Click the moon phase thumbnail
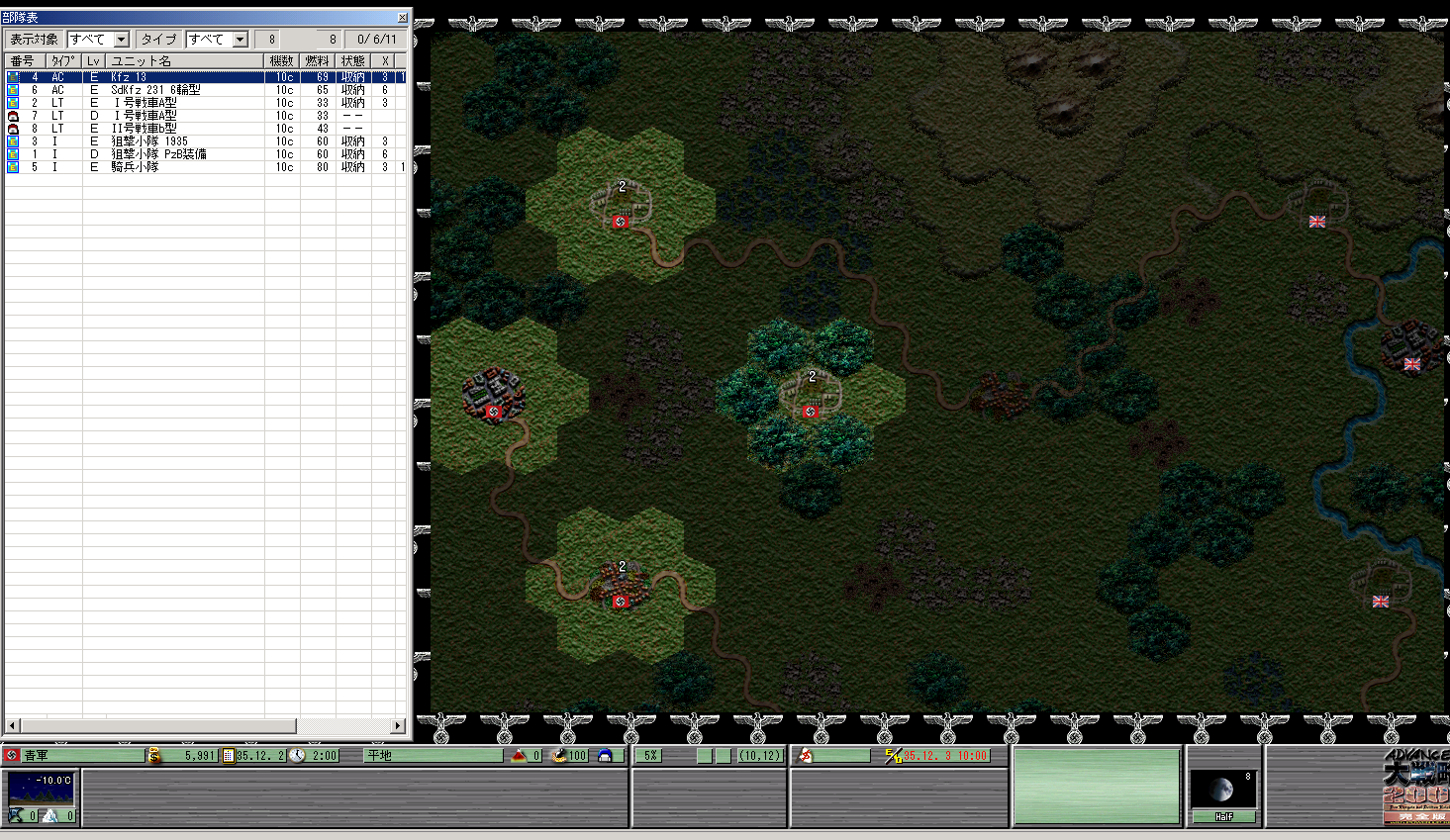1450x840 pixels. (1223, 790)
